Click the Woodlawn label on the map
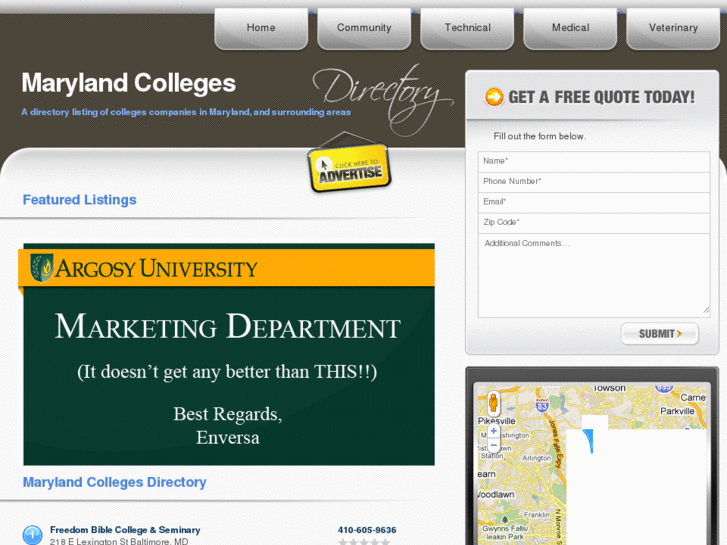This screenshot has height=545, width=727. click(x=496, y=494)
